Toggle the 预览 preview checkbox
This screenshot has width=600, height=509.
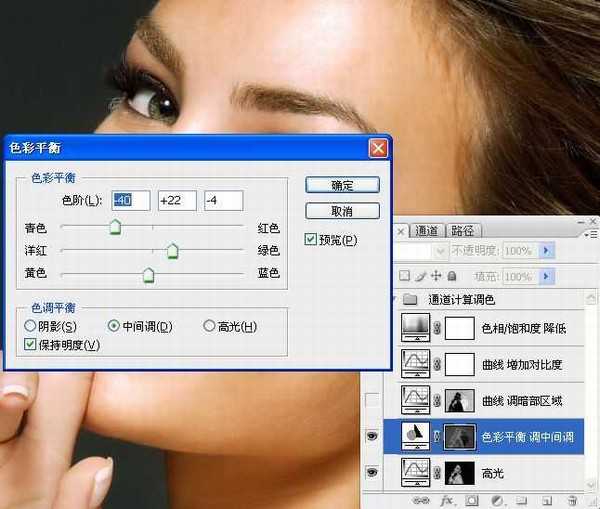pyautogui.click(x=311, y=240)
